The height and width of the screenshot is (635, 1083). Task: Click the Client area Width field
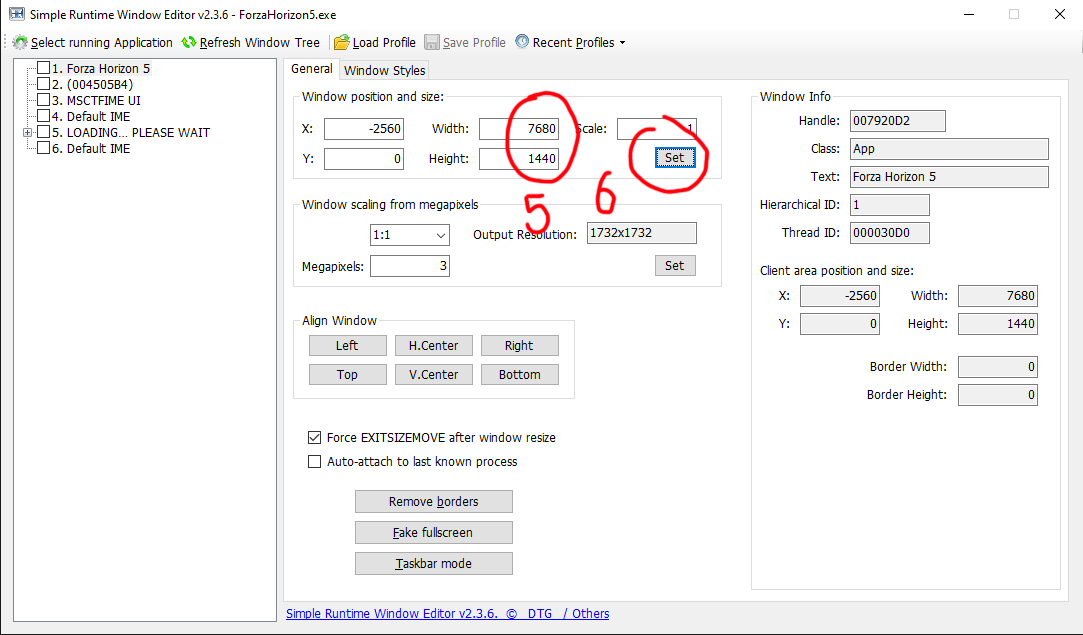(997, 296)
